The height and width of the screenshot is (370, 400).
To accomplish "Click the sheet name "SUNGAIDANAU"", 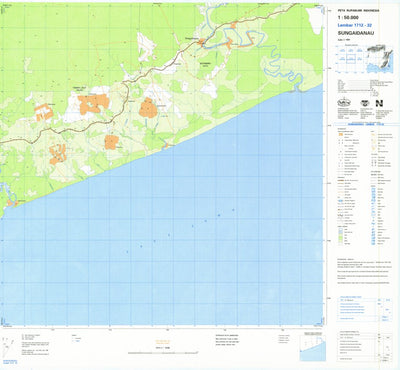I will 356,33.
